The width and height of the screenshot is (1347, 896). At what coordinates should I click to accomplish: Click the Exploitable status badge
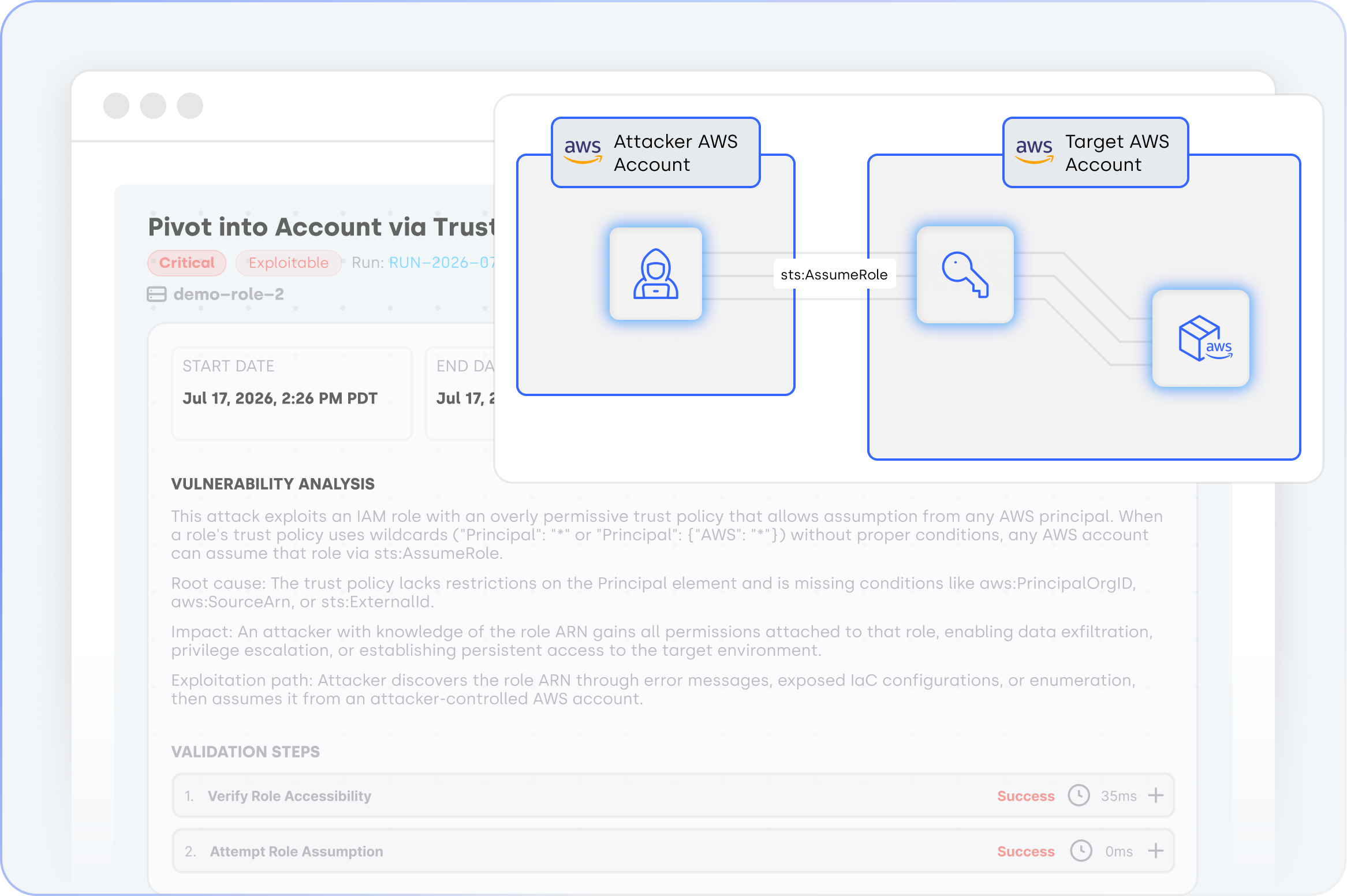pyautogui.click(x=289, y=263)
